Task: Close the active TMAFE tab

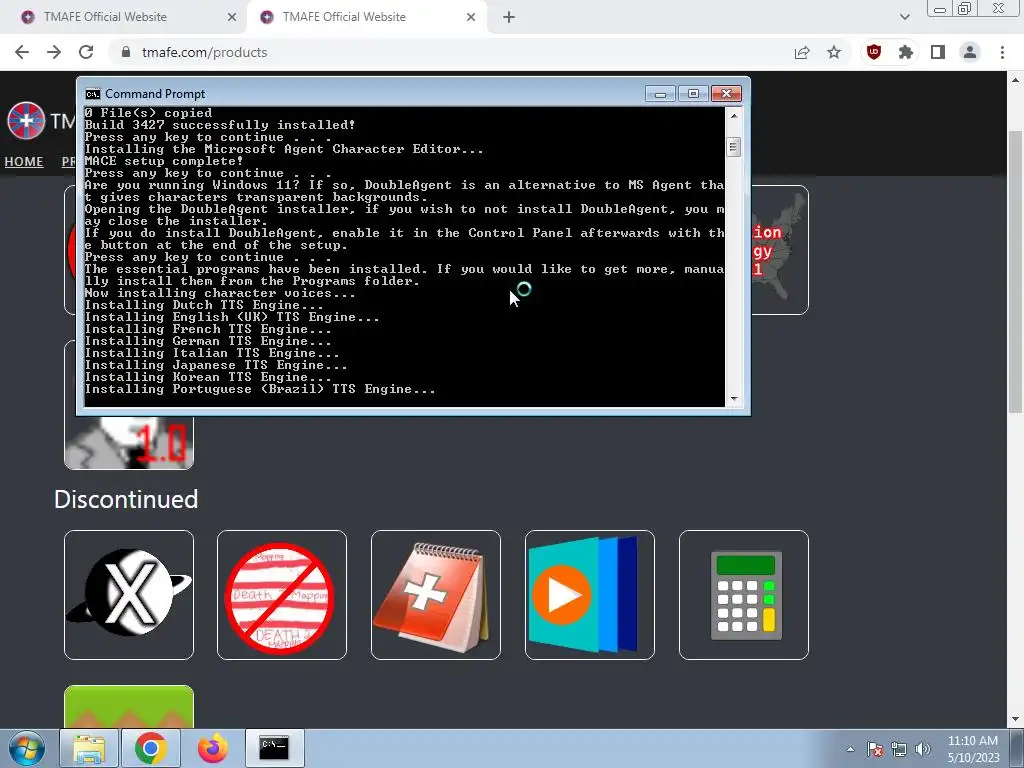Action: pos(471,17)
